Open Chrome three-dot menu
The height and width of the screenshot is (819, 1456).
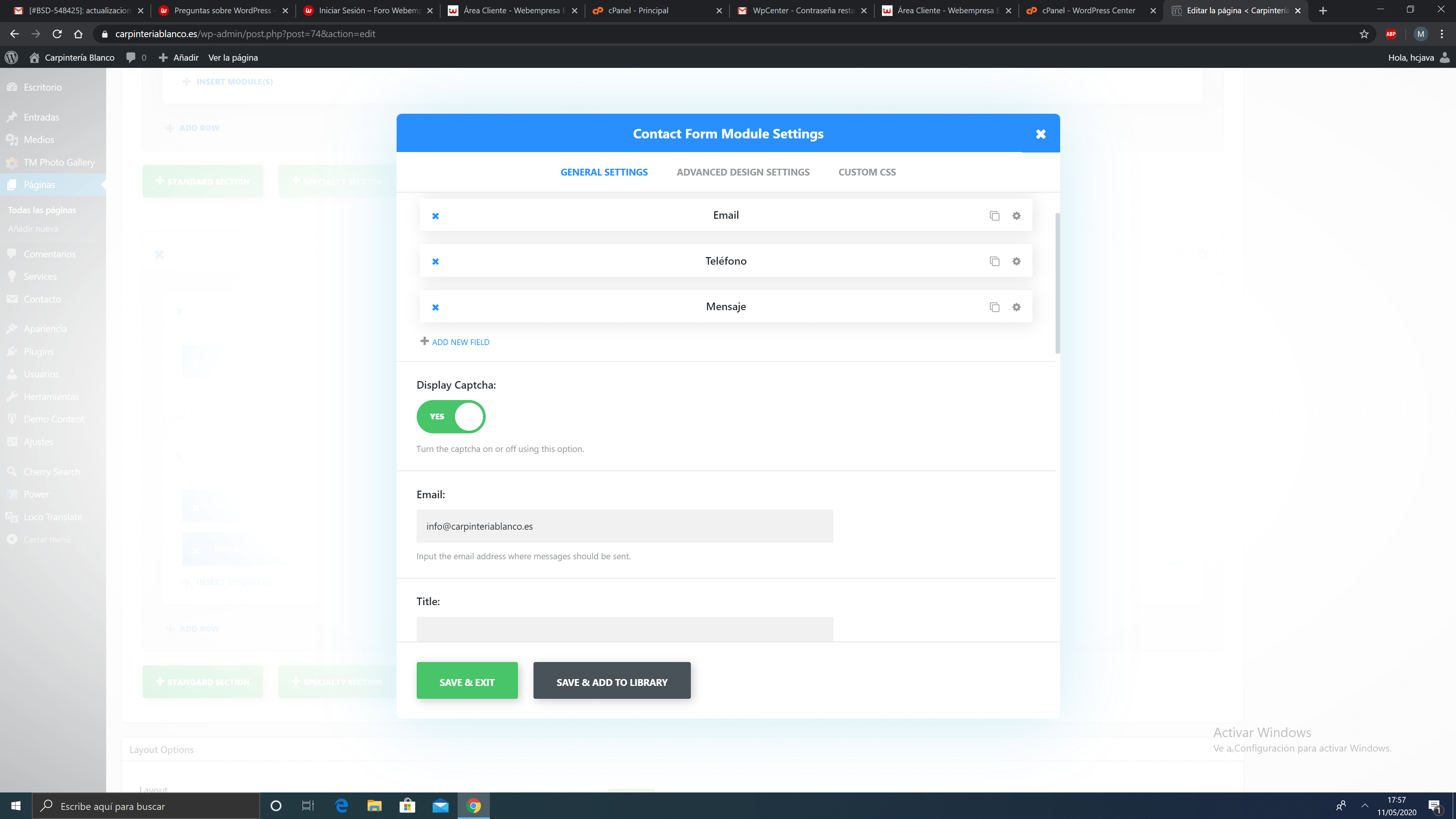1442,34
